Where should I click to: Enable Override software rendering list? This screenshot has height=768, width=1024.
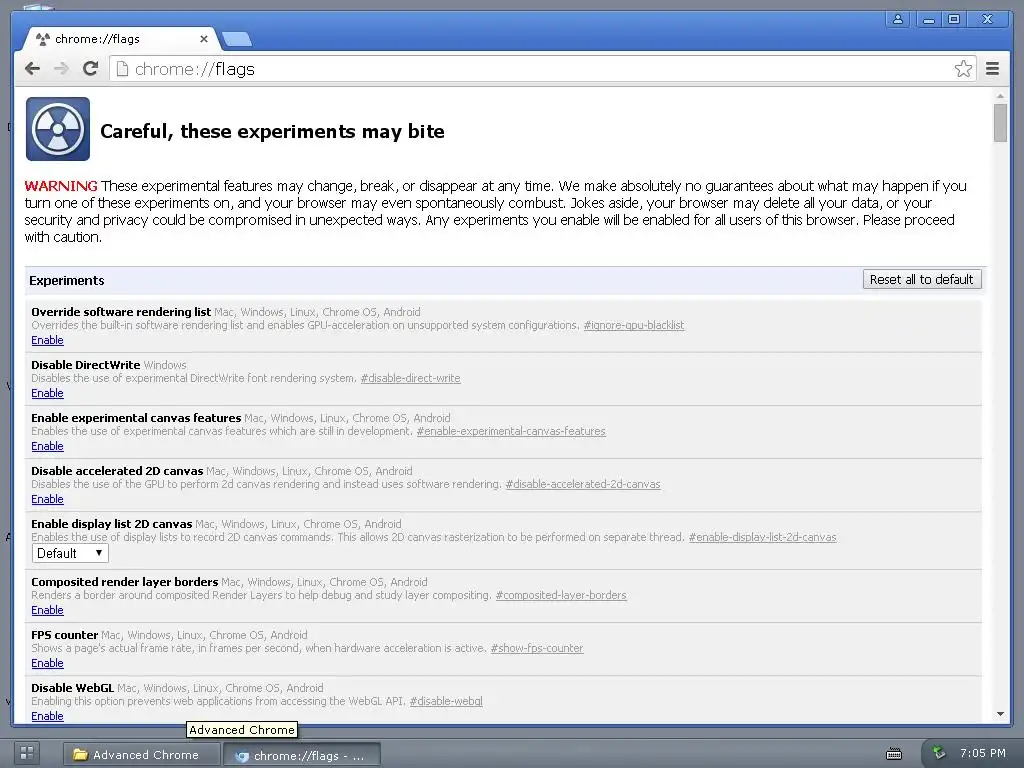[x=47, y=340]
